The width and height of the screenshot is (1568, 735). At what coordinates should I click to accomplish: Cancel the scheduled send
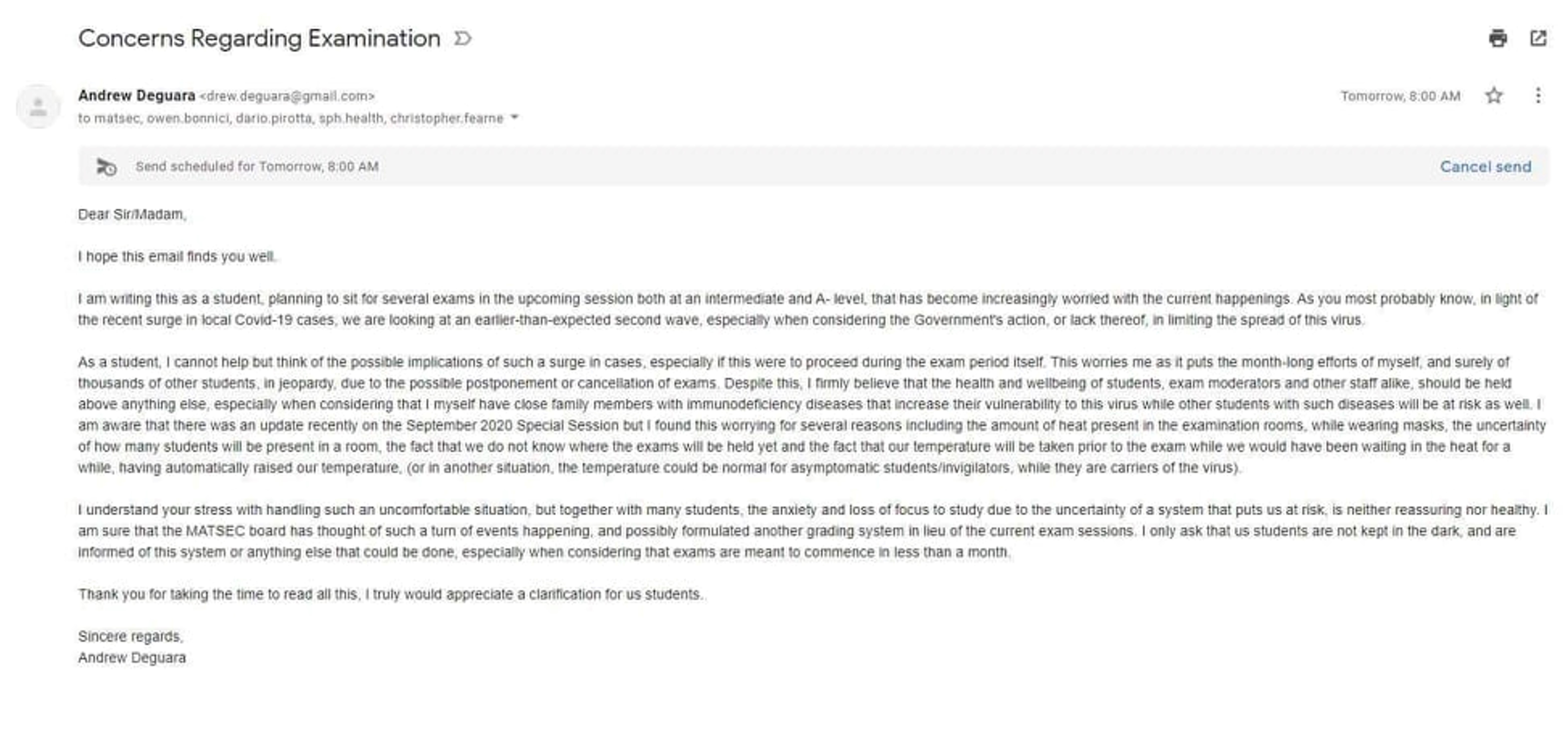pos(1485,167)
